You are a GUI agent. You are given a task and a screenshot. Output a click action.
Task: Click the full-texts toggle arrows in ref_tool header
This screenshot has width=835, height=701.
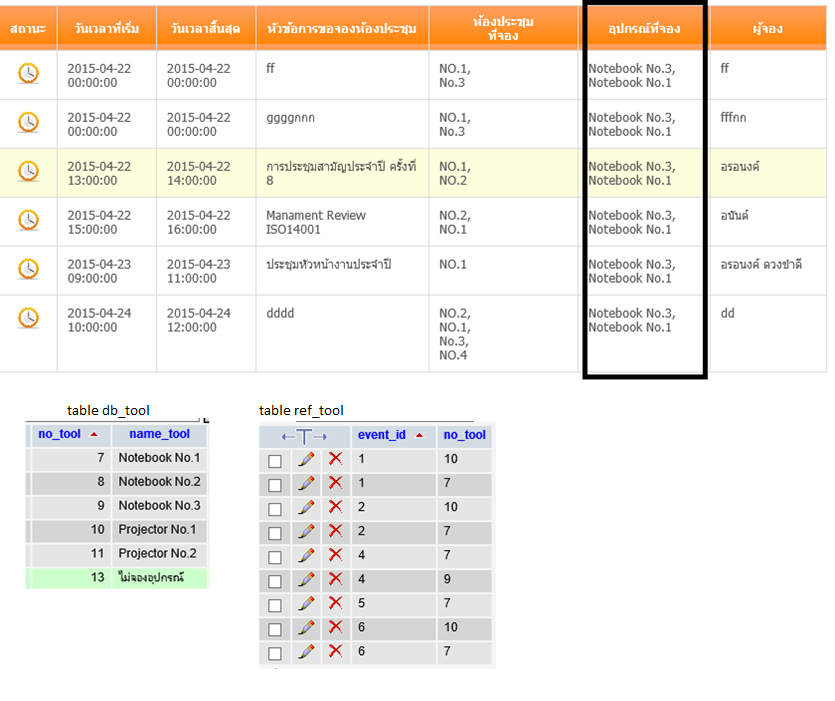click(x=305, y=436)
